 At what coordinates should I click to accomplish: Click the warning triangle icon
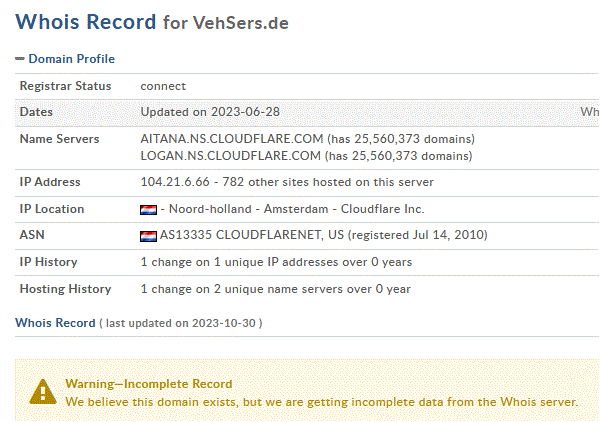43,392
